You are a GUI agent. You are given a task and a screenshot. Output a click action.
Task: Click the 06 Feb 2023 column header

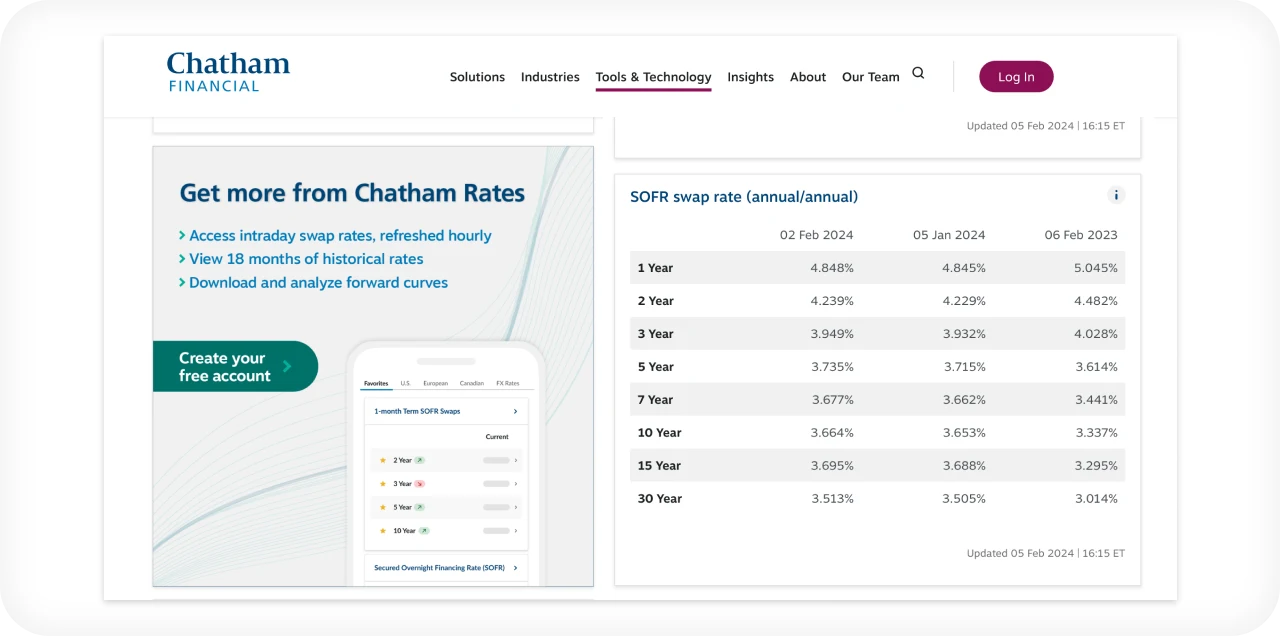(1081, 235)
